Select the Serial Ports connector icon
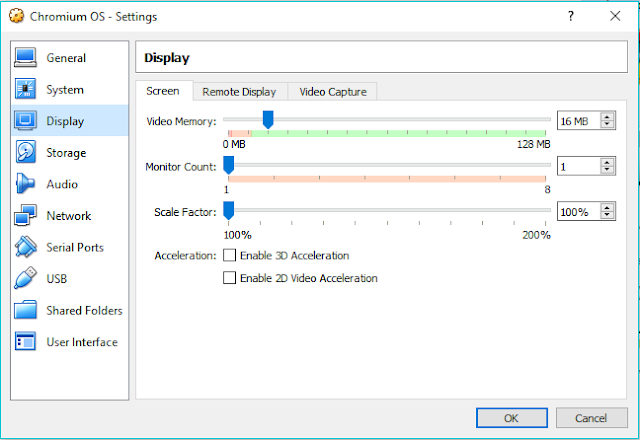Screen dimensions: 640x440 pyautogui.click(x=25, y=247)
